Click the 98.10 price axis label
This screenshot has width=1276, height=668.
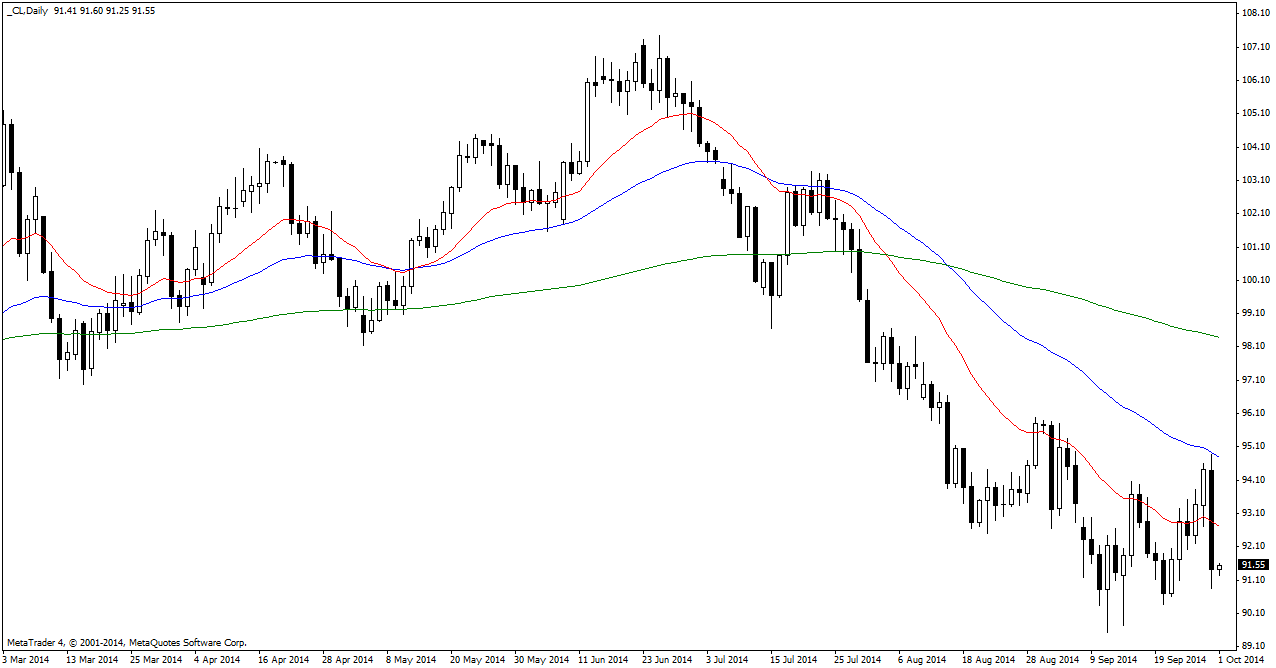click(1255, 346)
